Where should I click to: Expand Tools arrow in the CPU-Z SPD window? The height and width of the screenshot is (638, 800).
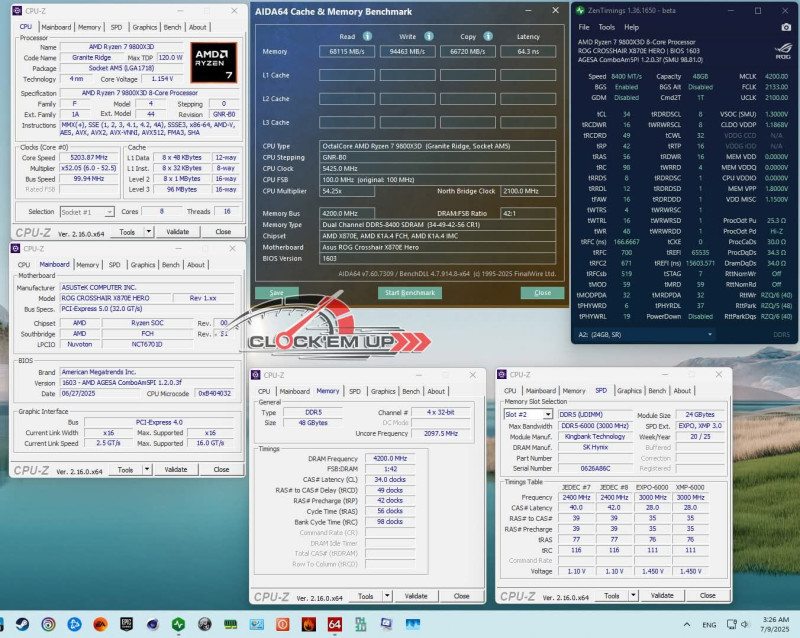coord(633,595)
